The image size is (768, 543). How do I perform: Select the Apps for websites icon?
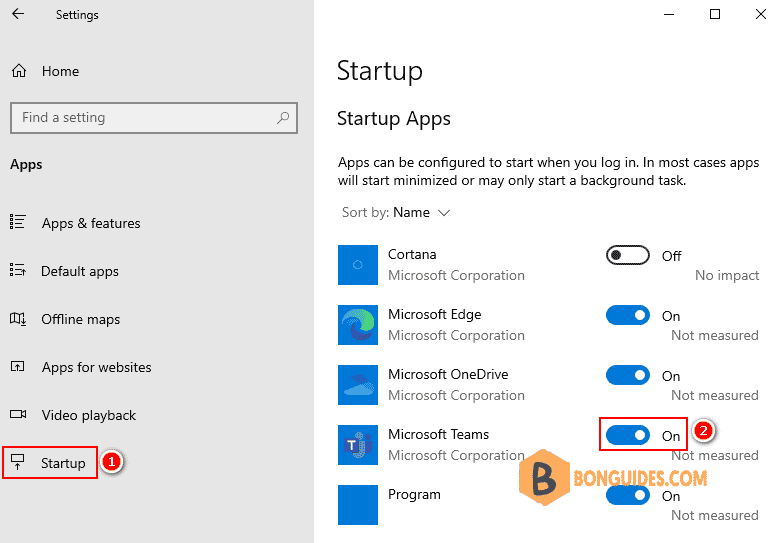[18, 366]
